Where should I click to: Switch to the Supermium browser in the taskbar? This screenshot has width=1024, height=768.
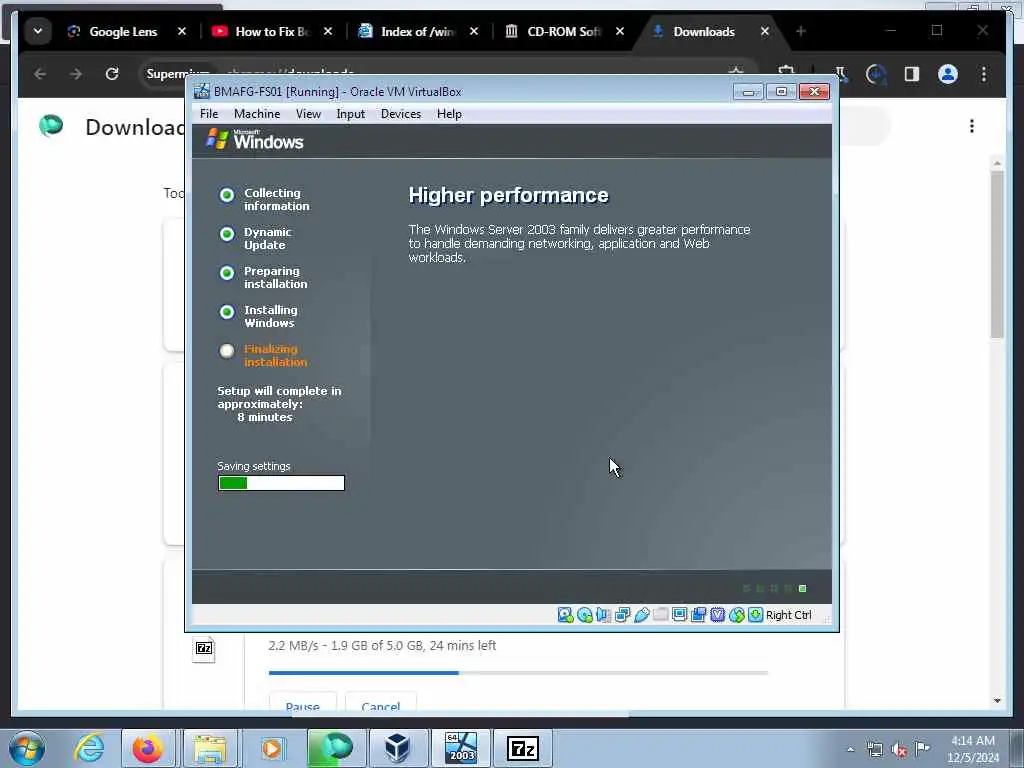(335, 748)
